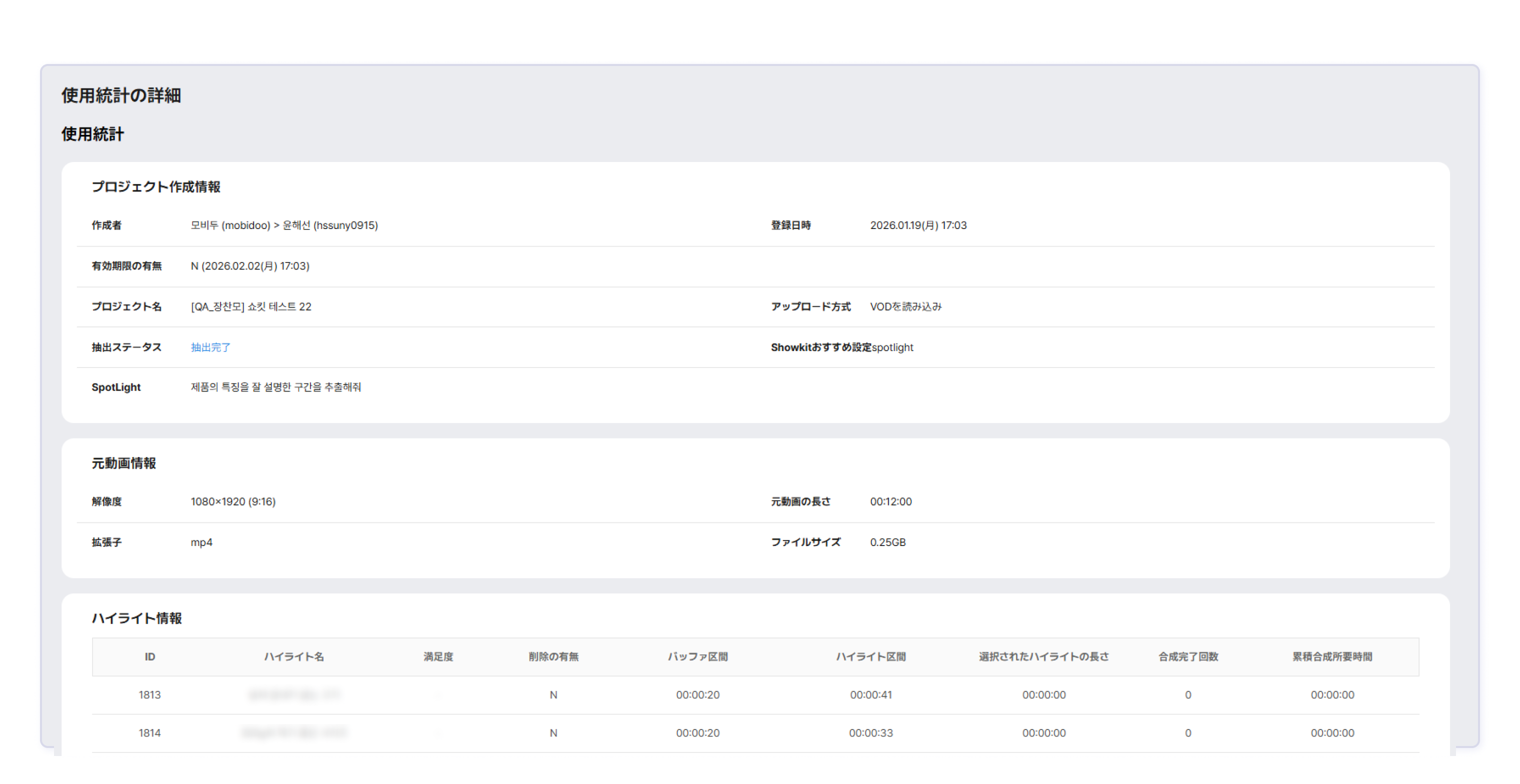Click the creator value mobidoo hssuny0915
This screenshot has width=1520, height=784.
coord(284,225)
